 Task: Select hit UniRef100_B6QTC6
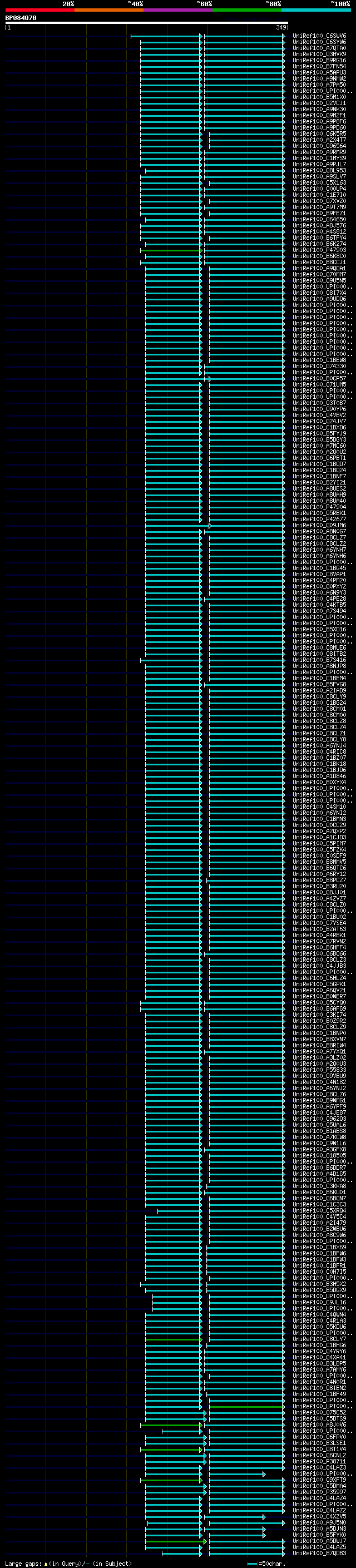(x=319, y=868)
